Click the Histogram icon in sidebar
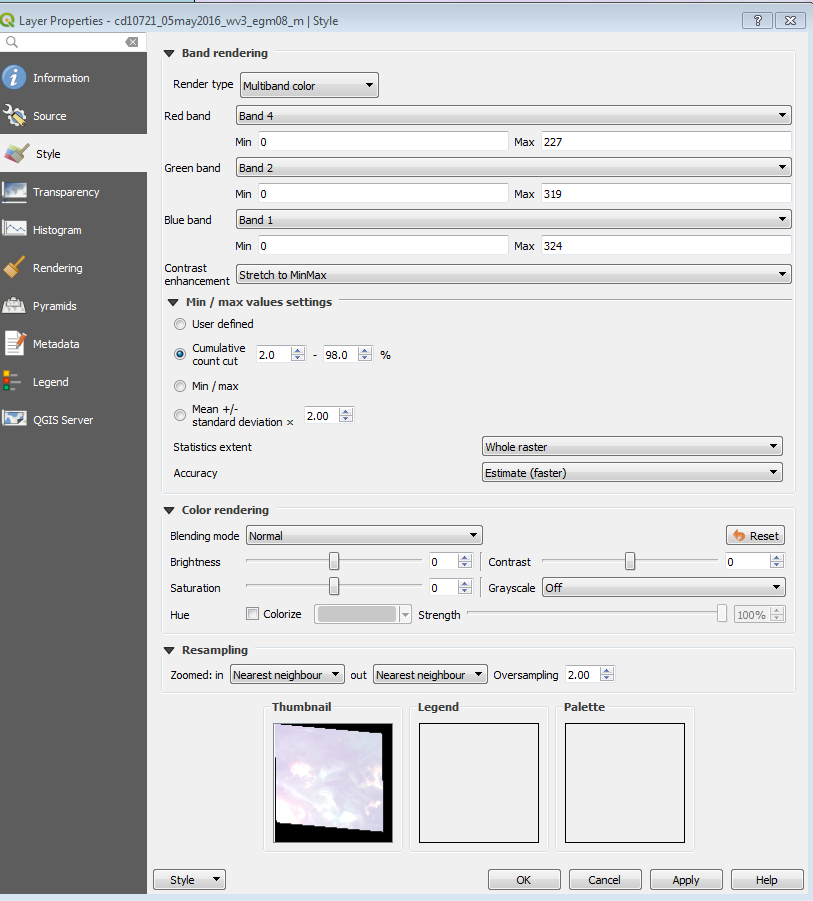 pyautogui.click(x=14, y=230)
